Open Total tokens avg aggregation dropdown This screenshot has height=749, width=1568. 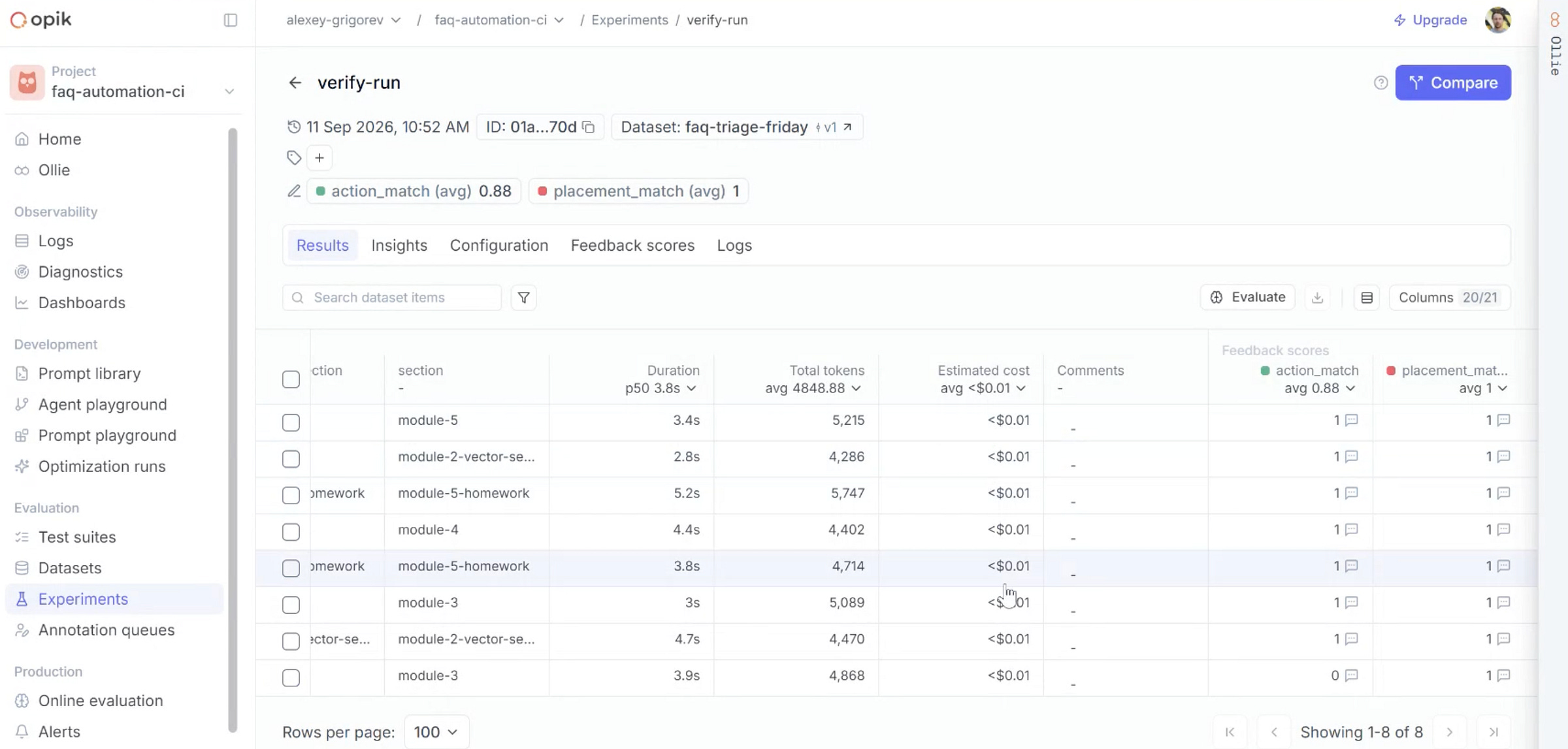[813, 389]
